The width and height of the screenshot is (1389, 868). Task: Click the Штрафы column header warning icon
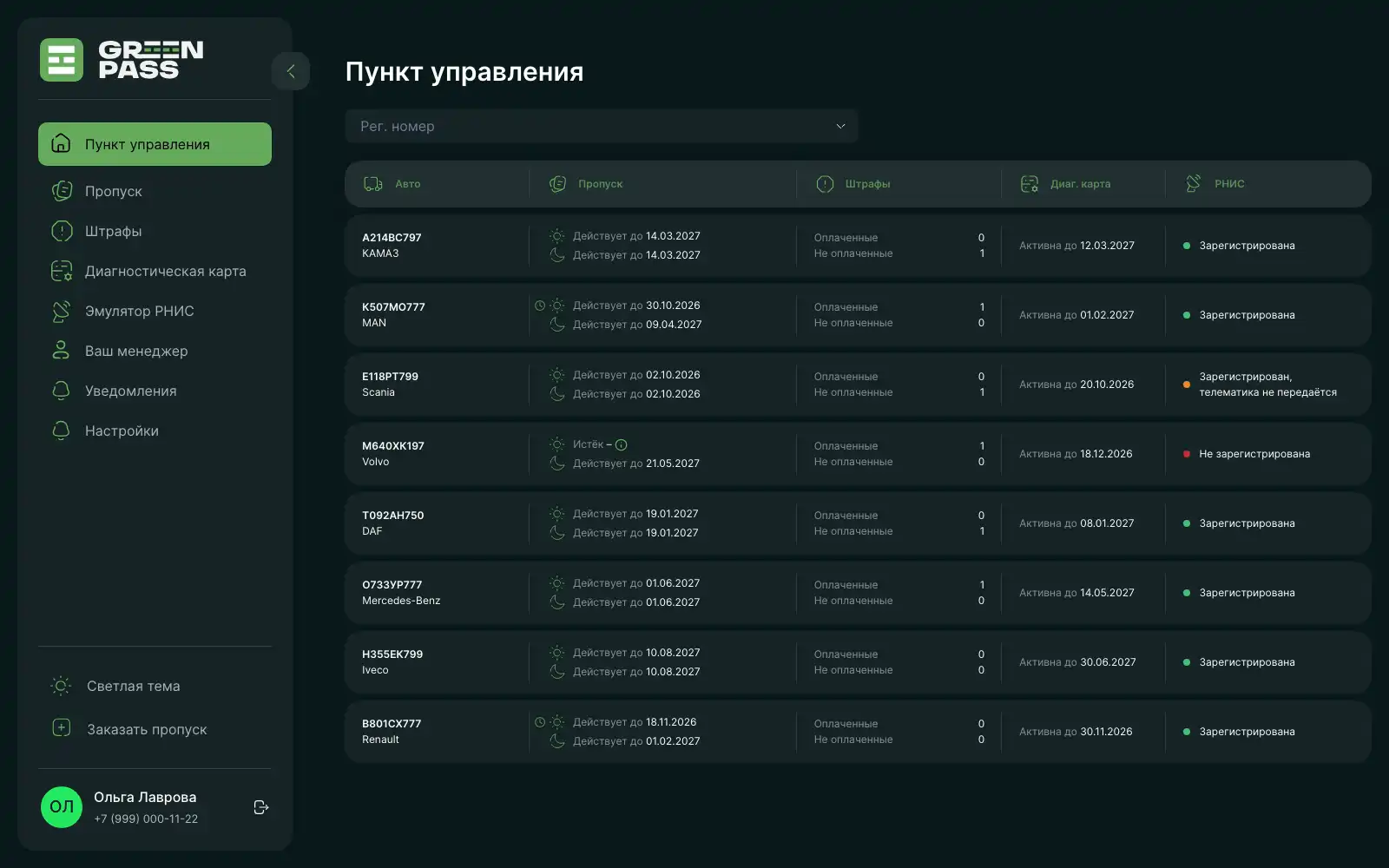tap(825, 184)
